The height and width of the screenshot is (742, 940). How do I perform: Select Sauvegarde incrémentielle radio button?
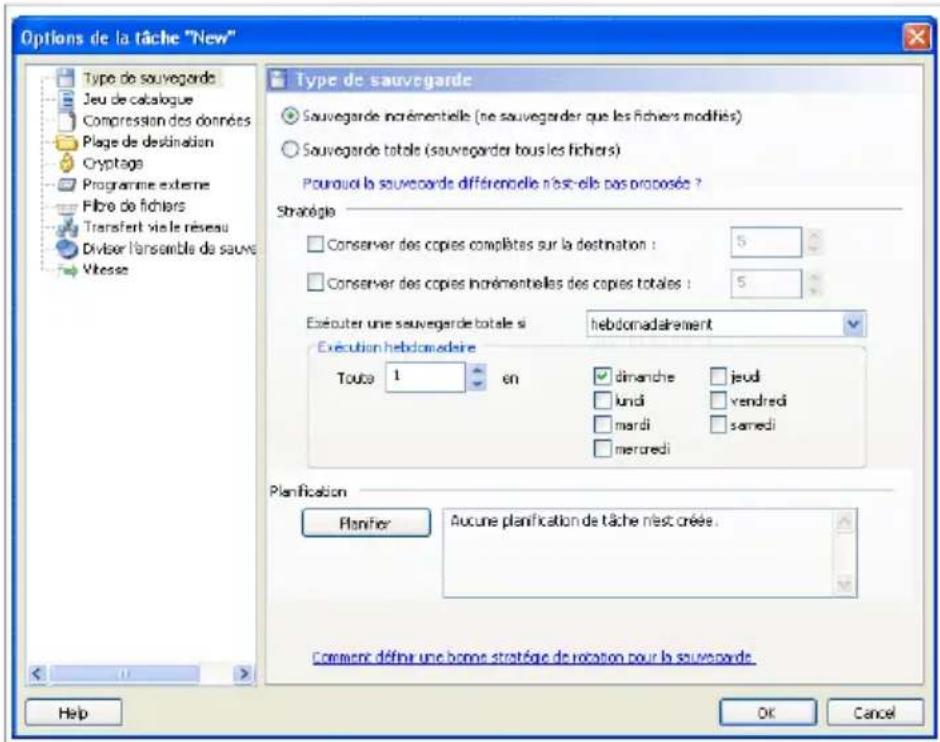tap(290, 116)
